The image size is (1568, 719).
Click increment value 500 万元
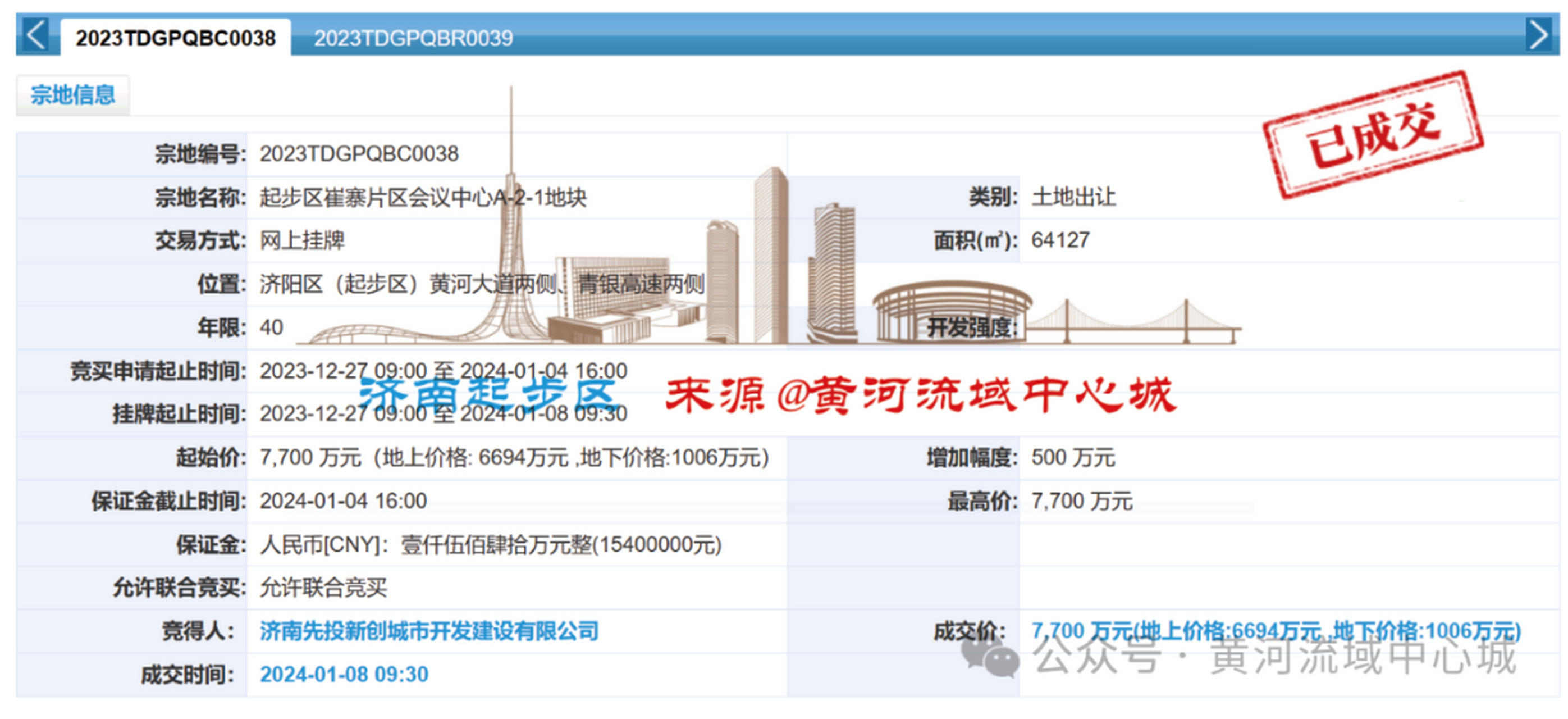(1073, 457)
